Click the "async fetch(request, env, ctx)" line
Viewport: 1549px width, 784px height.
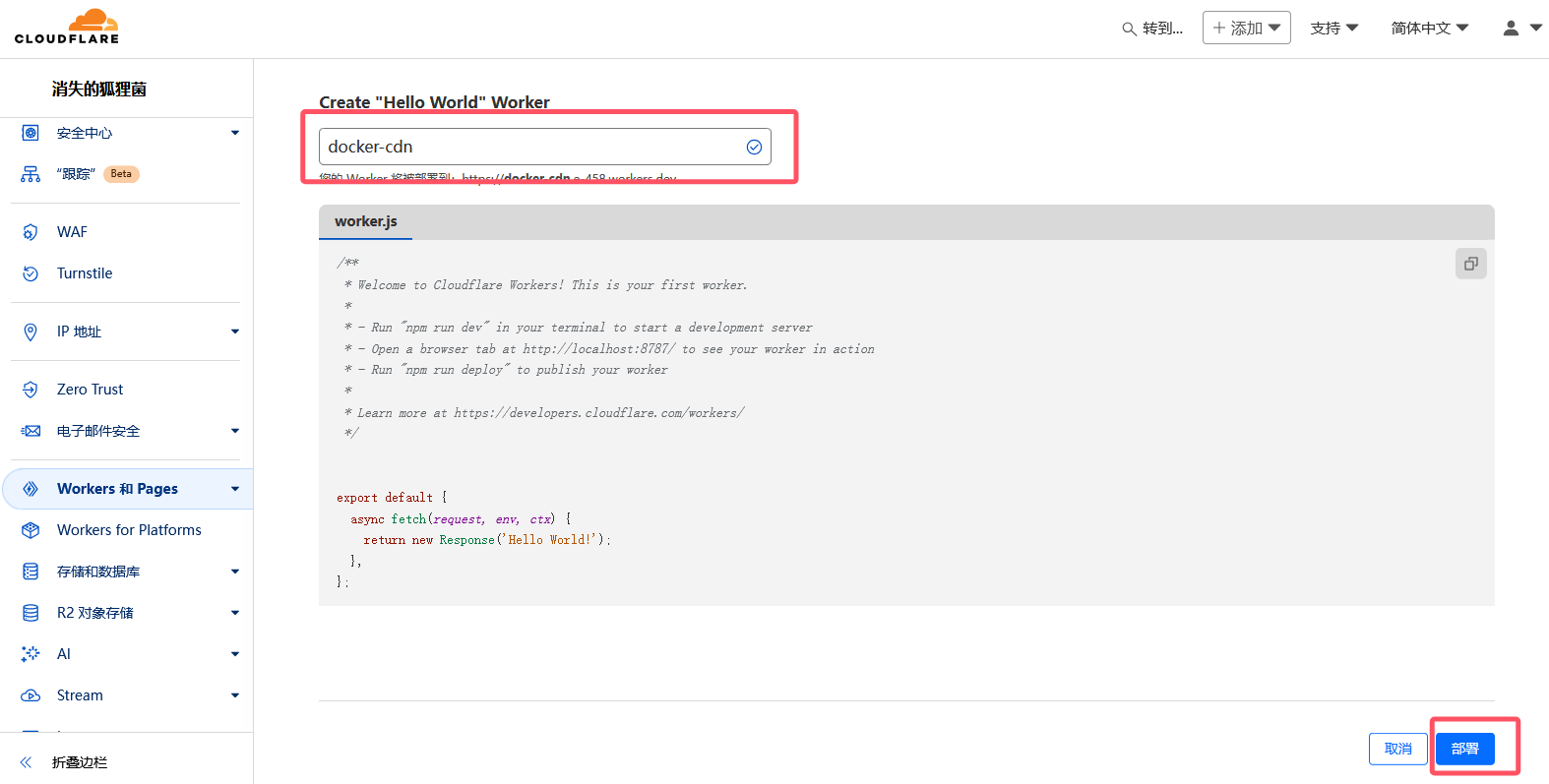[461, 518]
